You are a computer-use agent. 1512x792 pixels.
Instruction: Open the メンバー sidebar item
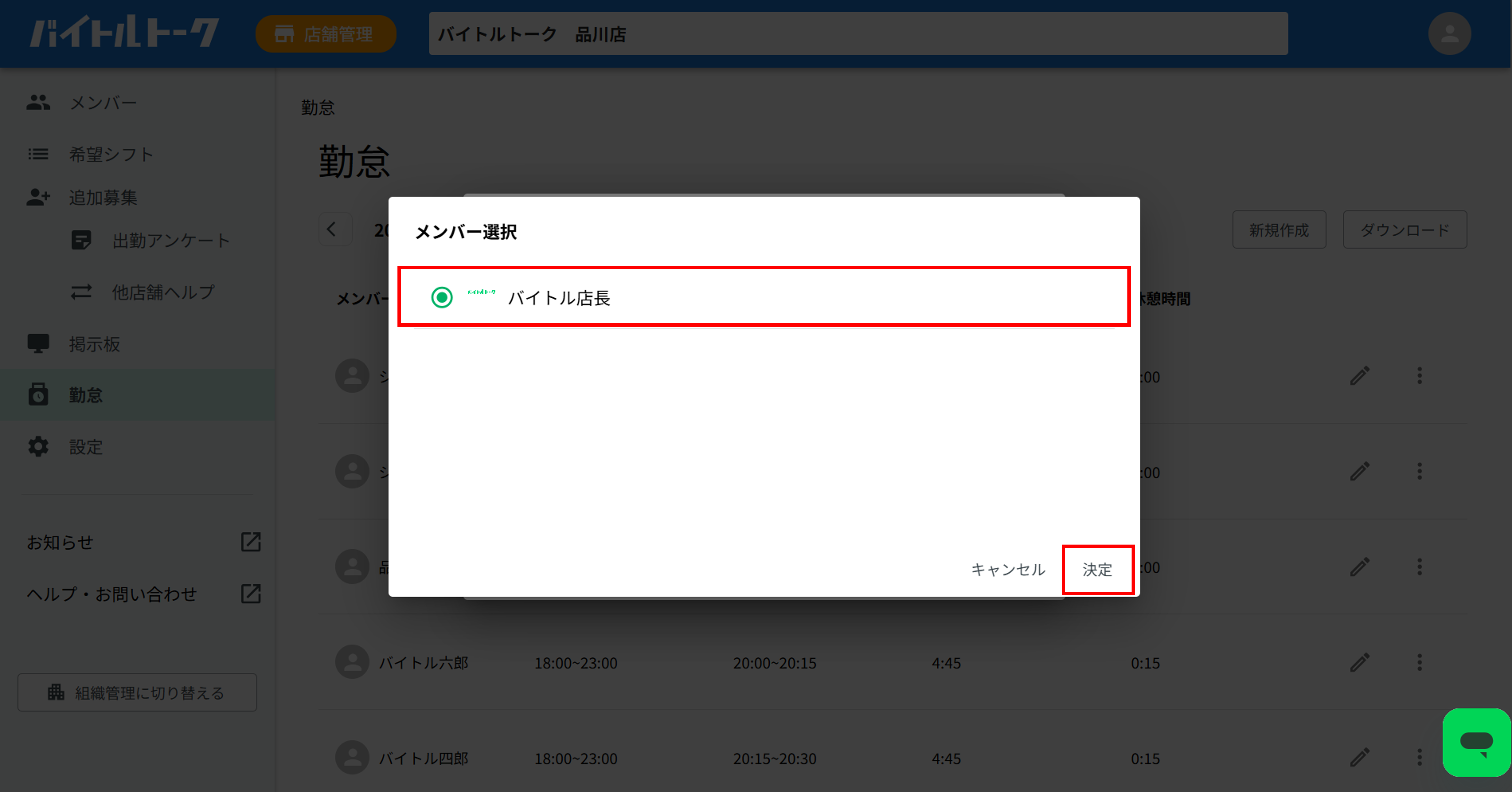click(x=137, y=103)
